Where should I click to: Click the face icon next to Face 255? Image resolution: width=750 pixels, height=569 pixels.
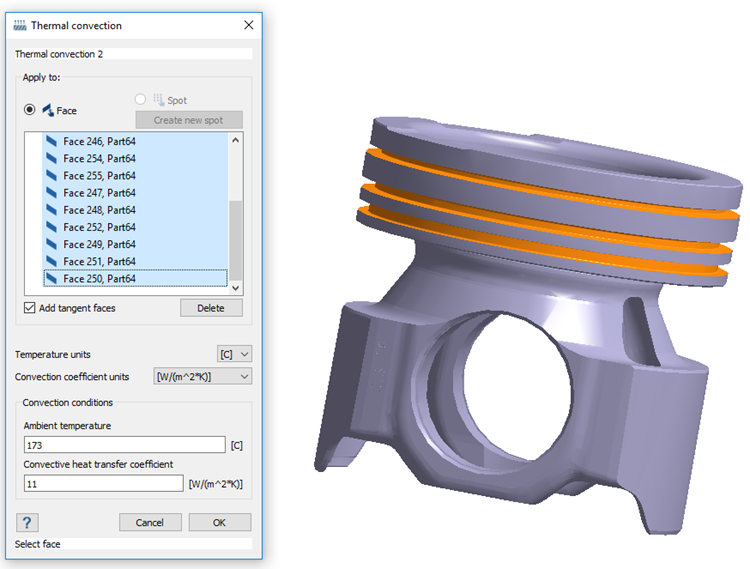click(51, 176)
